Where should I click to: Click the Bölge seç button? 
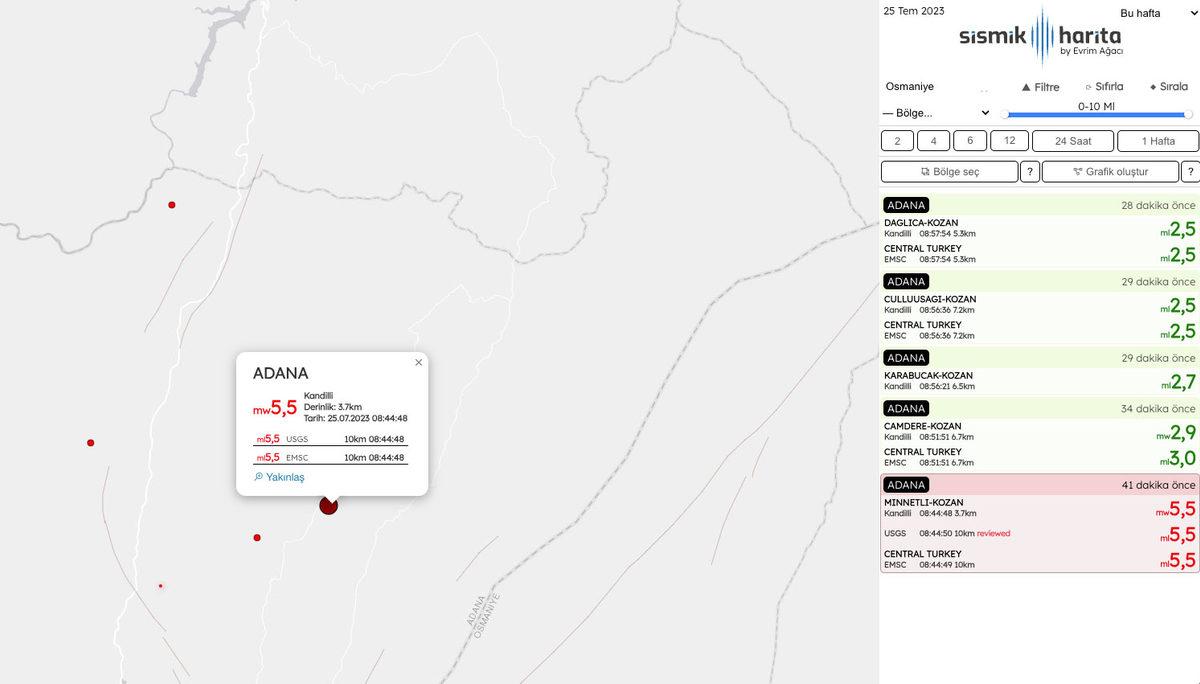[x=949, y=172]
